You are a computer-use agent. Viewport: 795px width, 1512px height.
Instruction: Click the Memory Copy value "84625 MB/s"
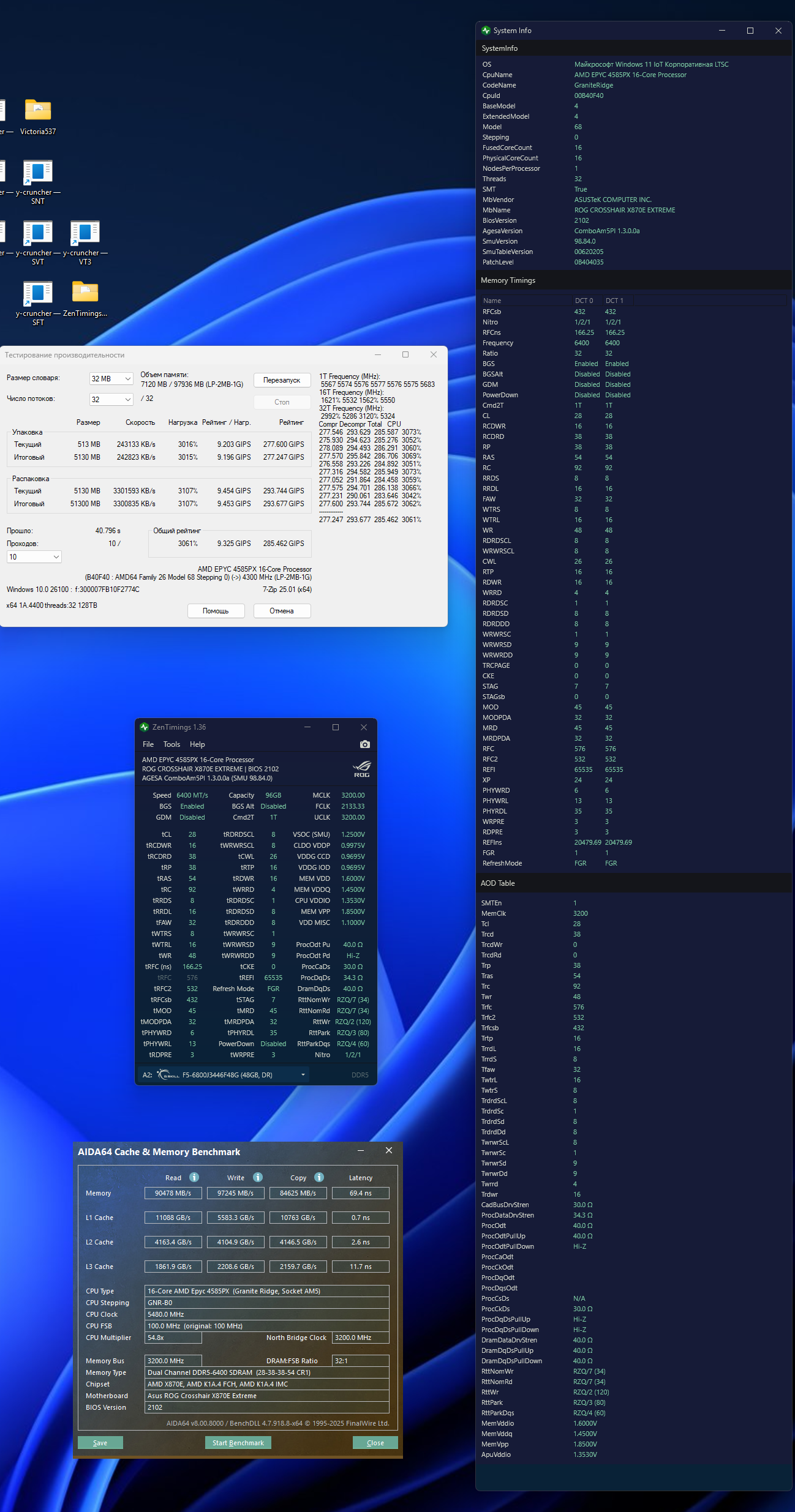click(x=298, y=1193)
